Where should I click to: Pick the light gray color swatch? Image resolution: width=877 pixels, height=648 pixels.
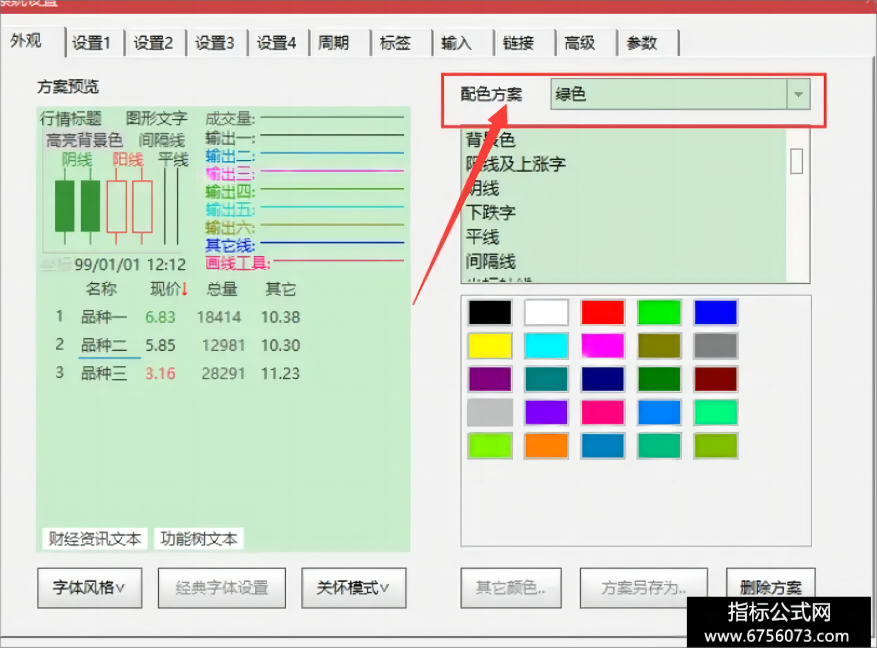click(x=490, y=413)
